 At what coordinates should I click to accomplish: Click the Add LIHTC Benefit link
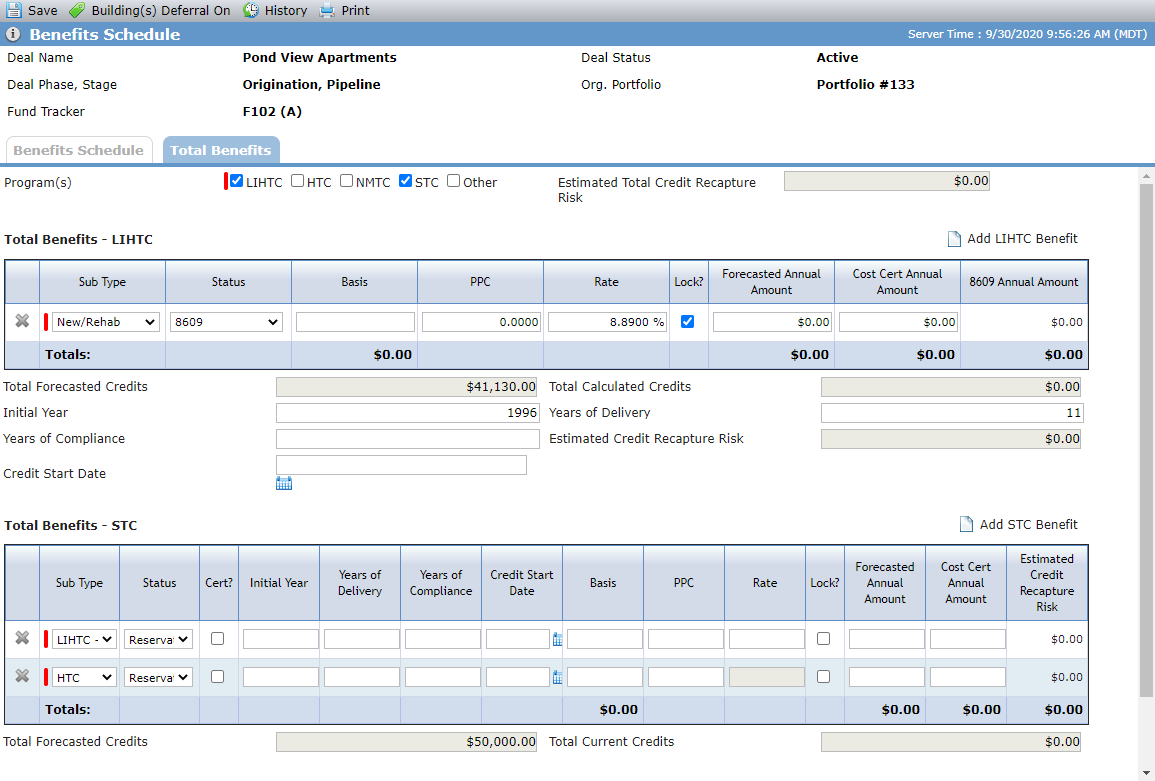[1022, 239]
